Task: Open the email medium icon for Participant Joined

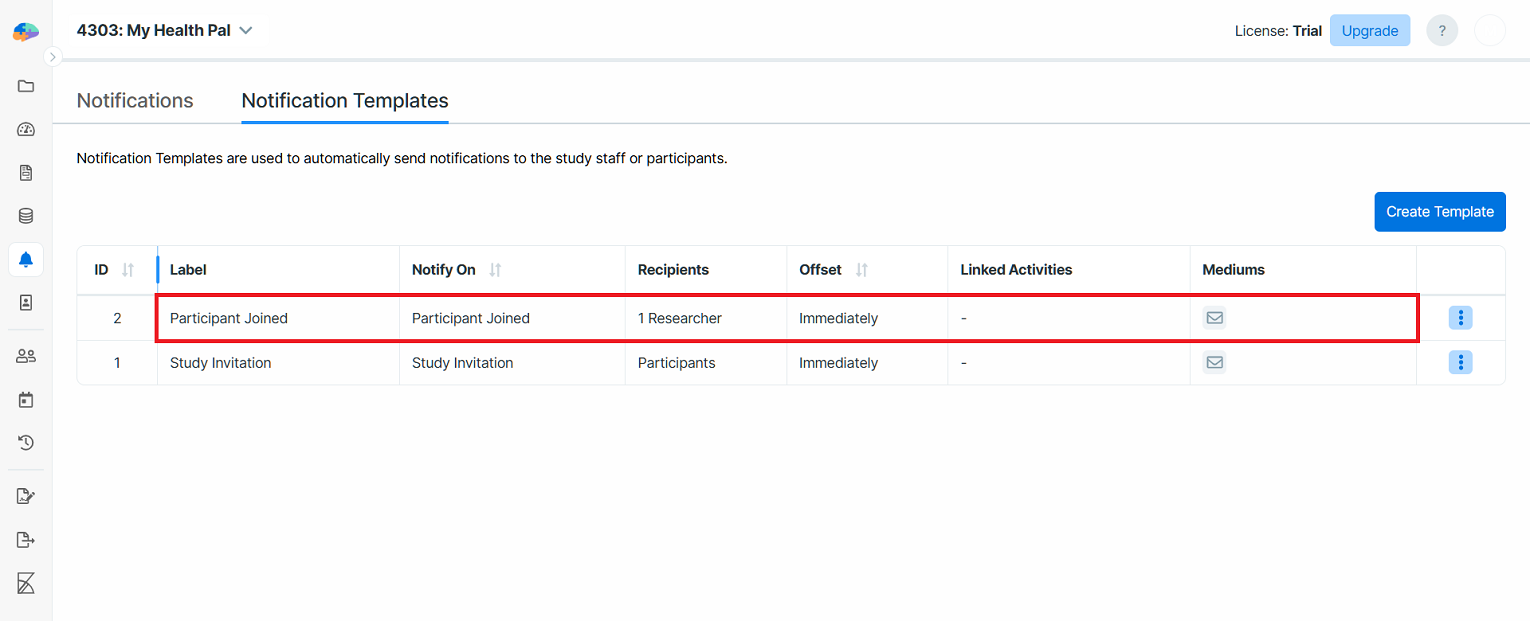Action: [1214, 317]
